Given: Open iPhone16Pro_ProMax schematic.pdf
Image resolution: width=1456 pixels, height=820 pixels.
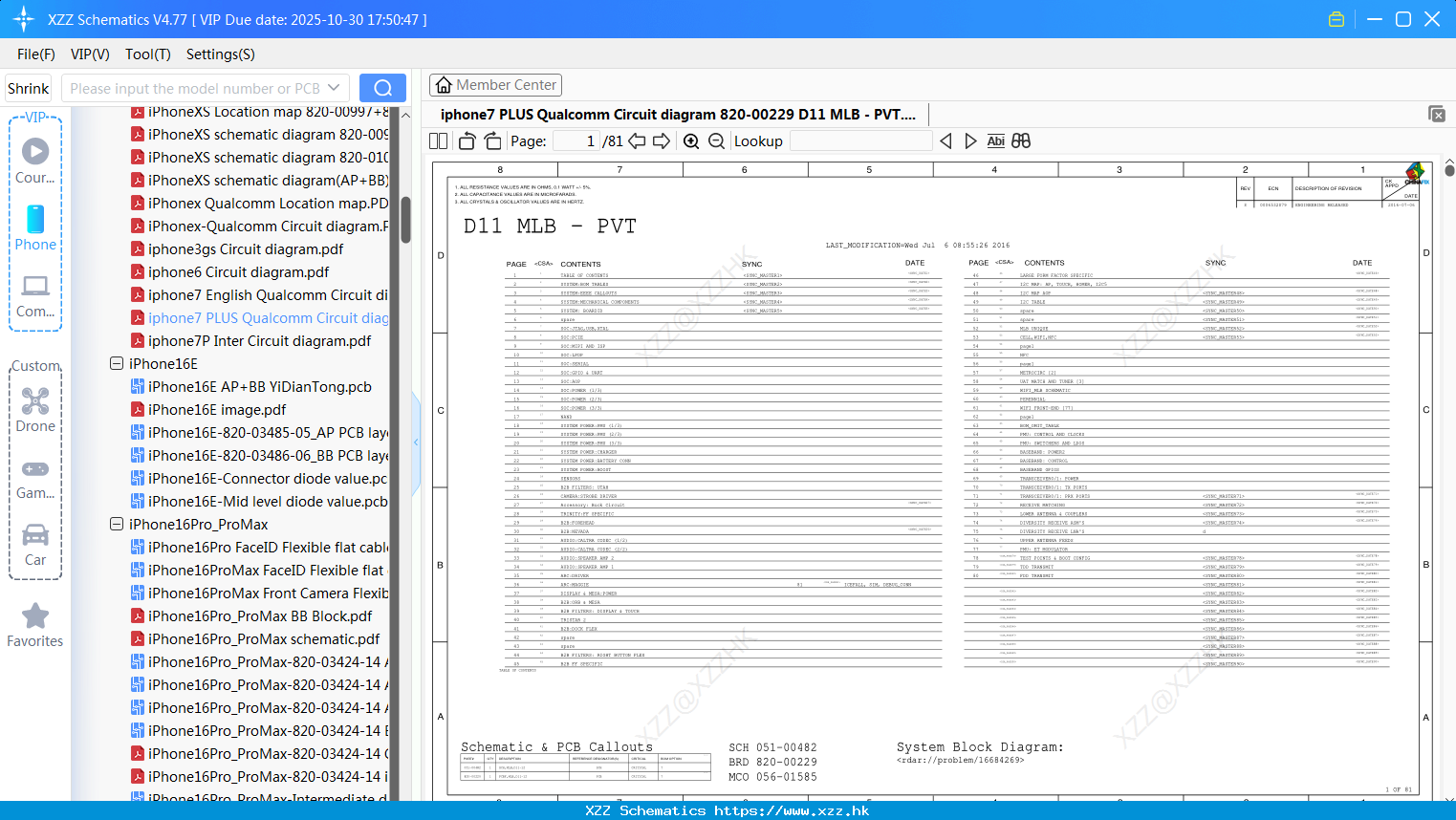Looking at the screenshot, I should coord(255,639).
